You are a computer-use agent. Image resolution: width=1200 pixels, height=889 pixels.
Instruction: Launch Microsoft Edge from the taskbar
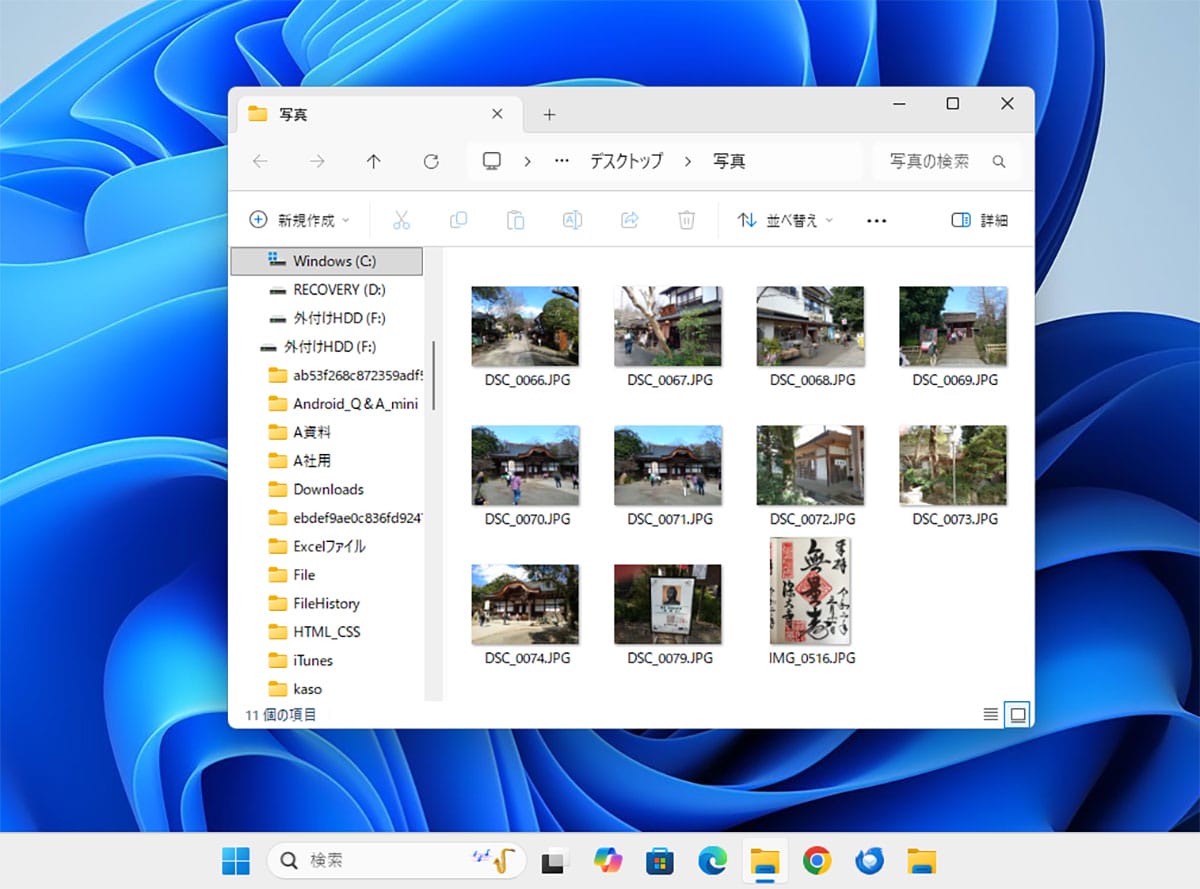pos(712,860)
